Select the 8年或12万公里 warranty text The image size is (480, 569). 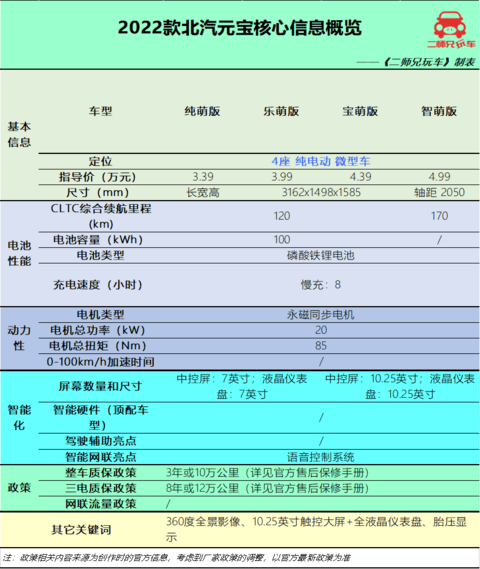[x=268, y=488]
